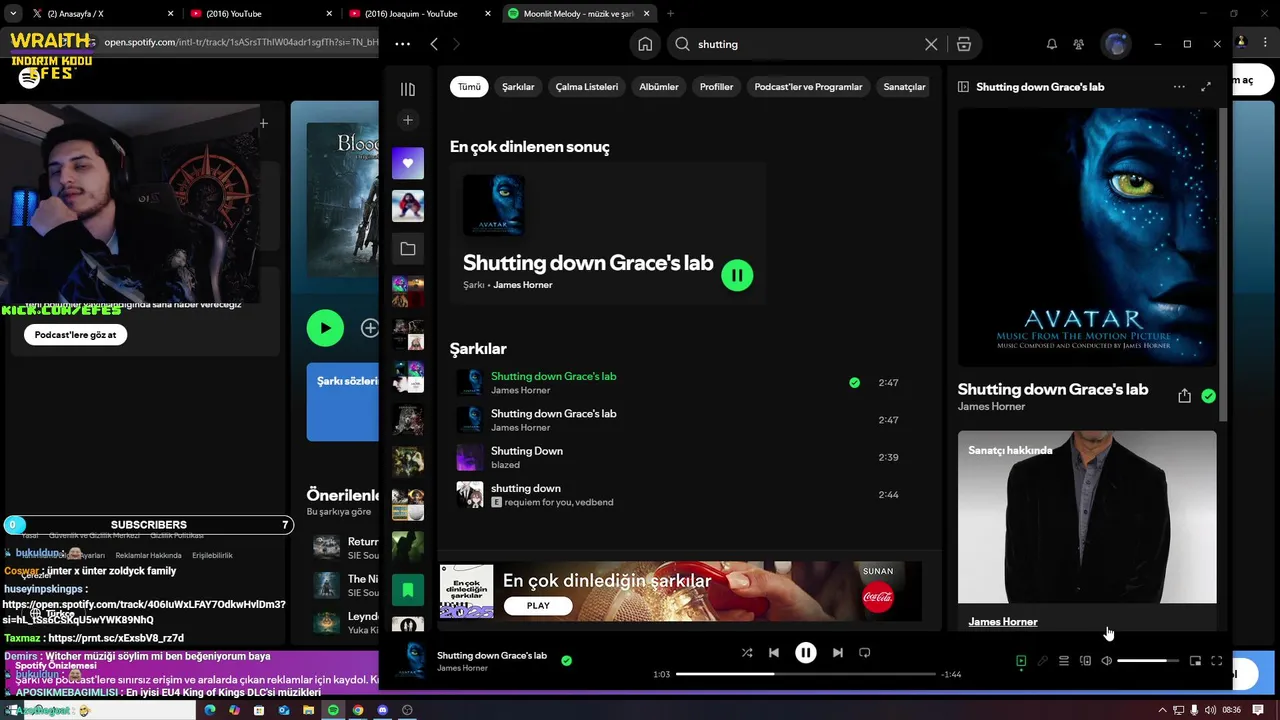Open James Horner link in artist card
The width and height of the screenshot is (1280, 720).
(x=1003, y=622)
